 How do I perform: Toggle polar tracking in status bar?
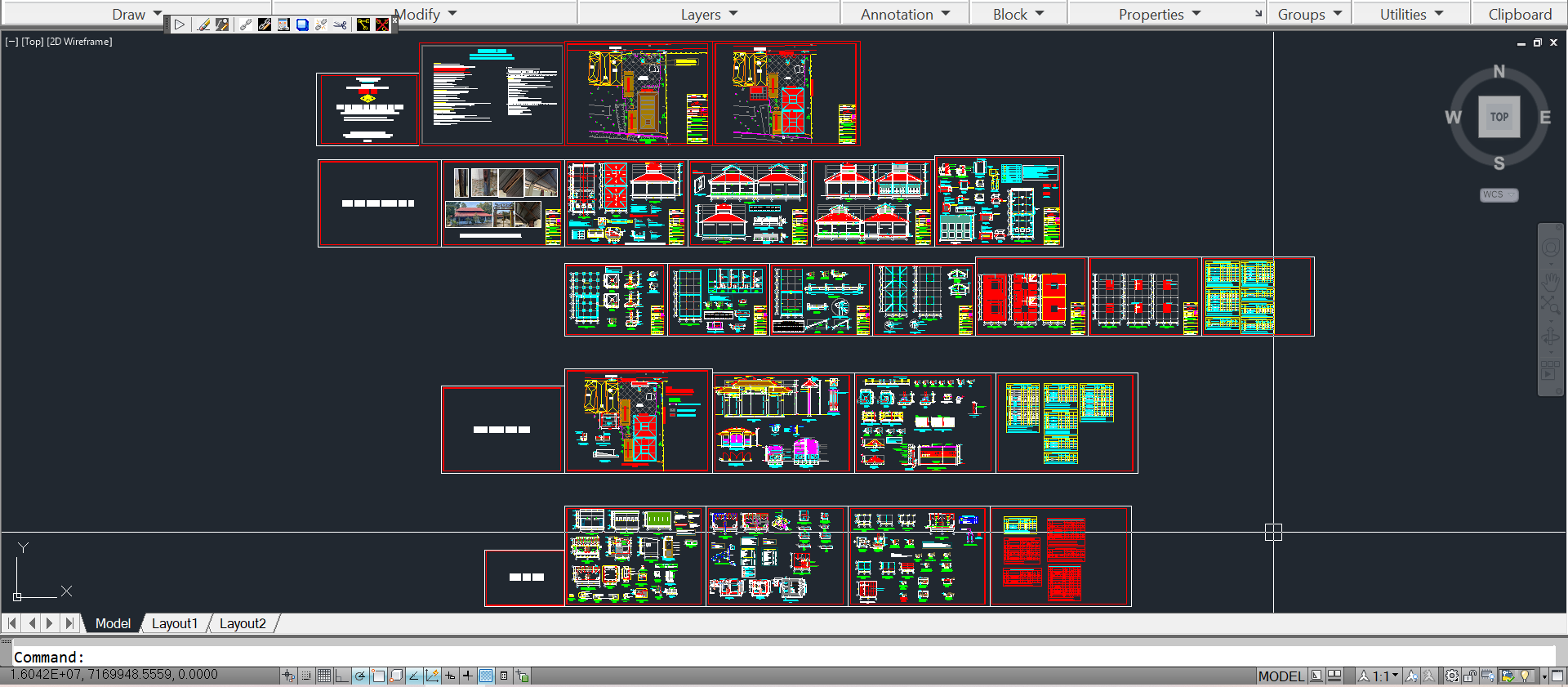pos(359,676)
